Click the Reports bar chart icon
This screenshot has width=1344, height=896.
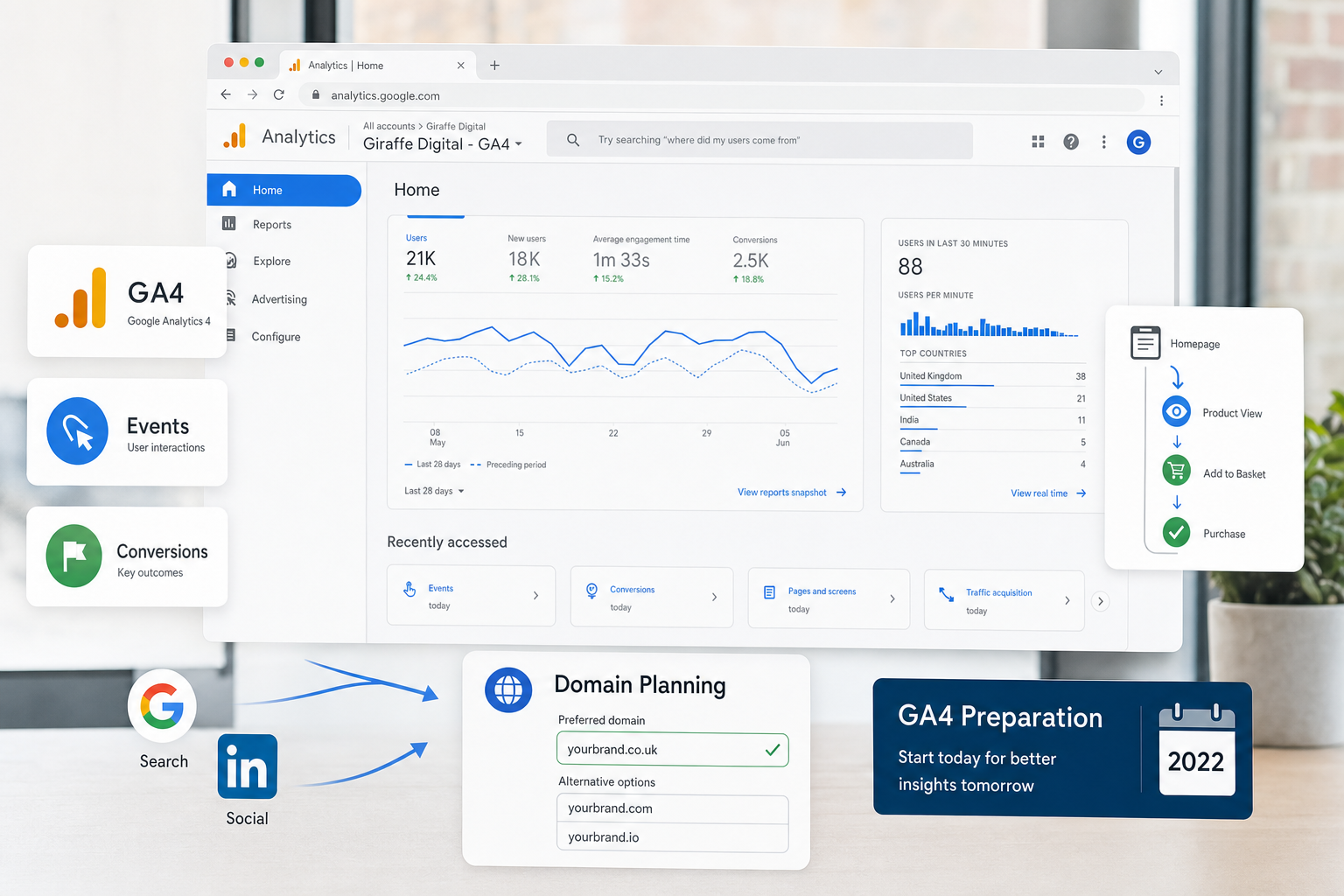(x=229, y=224)
